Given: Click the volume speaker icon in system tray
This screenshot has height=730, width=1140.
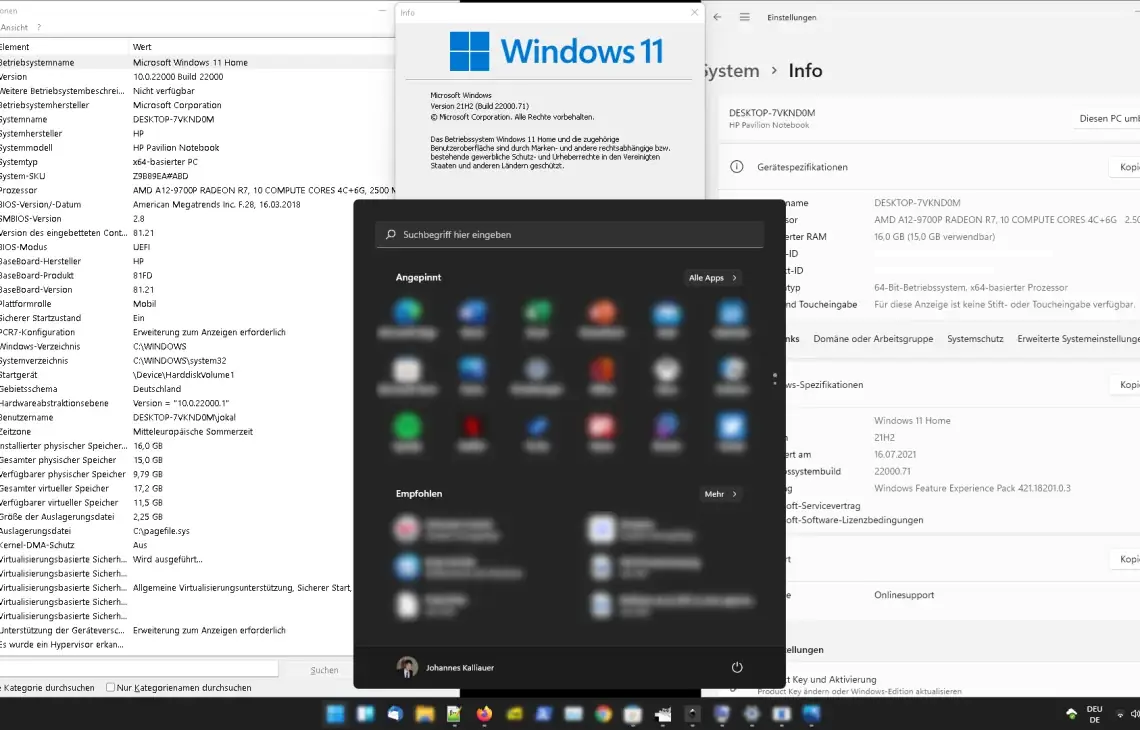Looking at the screenshot, I should point(1135,714).
